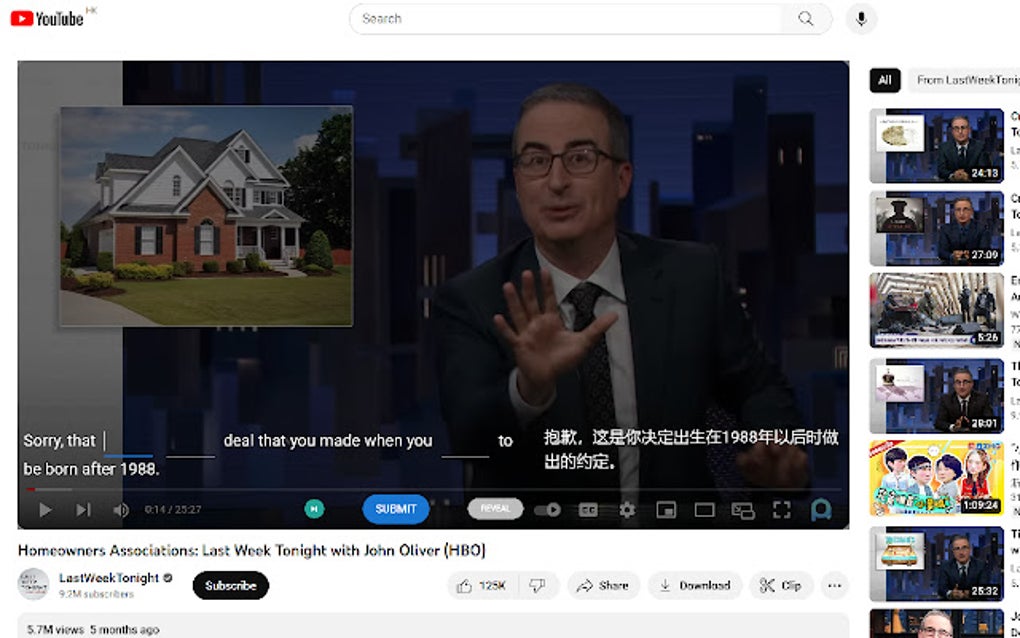
Task: Open recommended video with 5:26 duration
Action: tap(937, 310)
